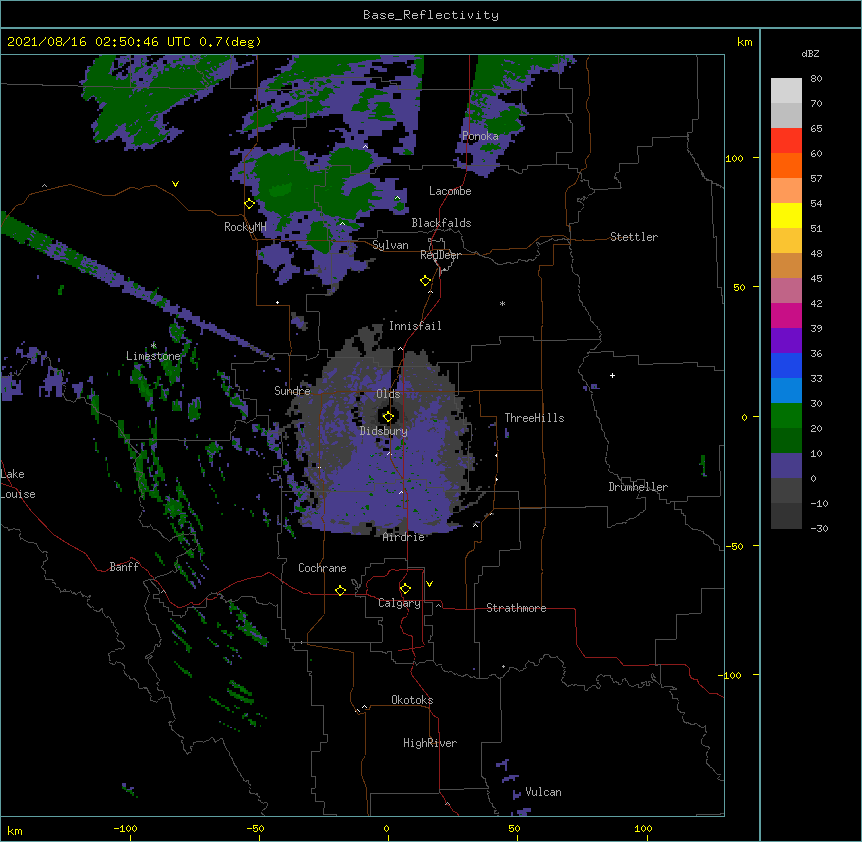Pick the purple 39-36 dBZ legend swatch
Viewport: 862px width, 842px height.
786,341
